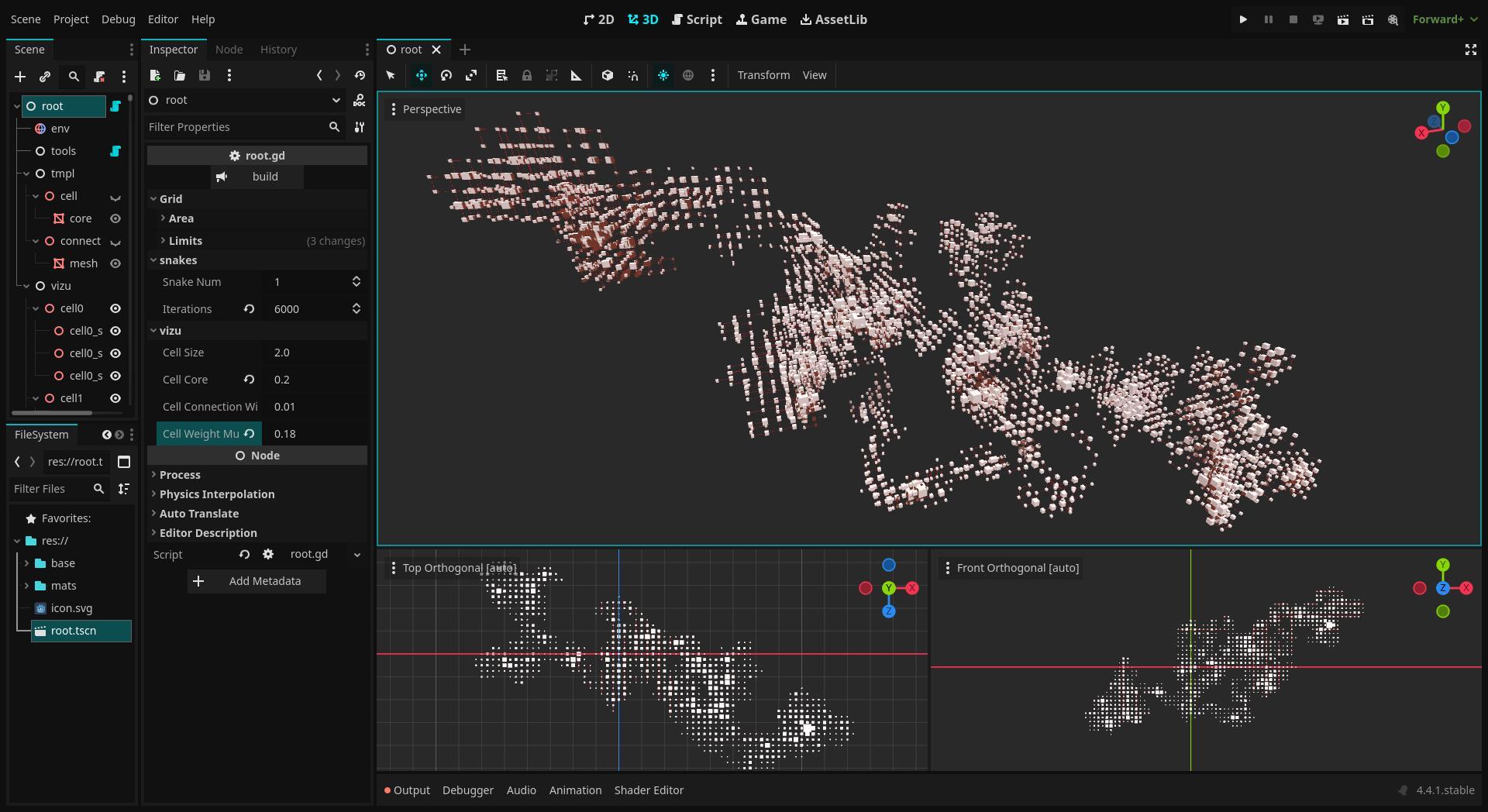
Task: Open the object documentation icon
Action: (x=360, y=100)
